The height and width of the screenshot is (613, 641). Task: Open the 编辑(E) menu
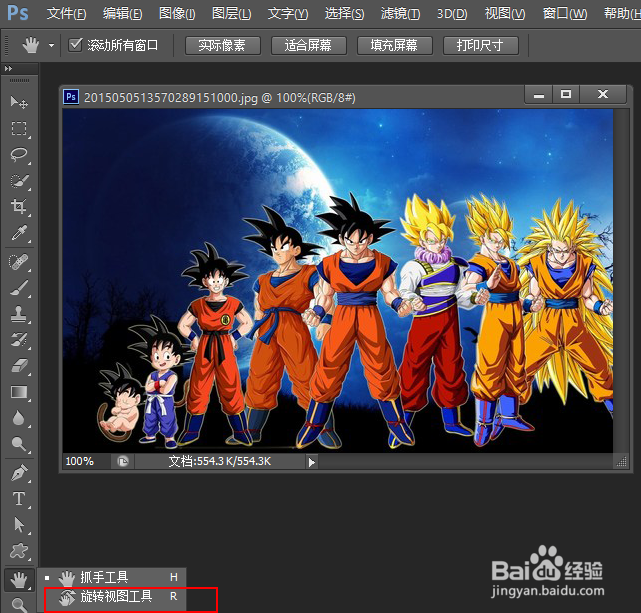(x=123, y=14)
